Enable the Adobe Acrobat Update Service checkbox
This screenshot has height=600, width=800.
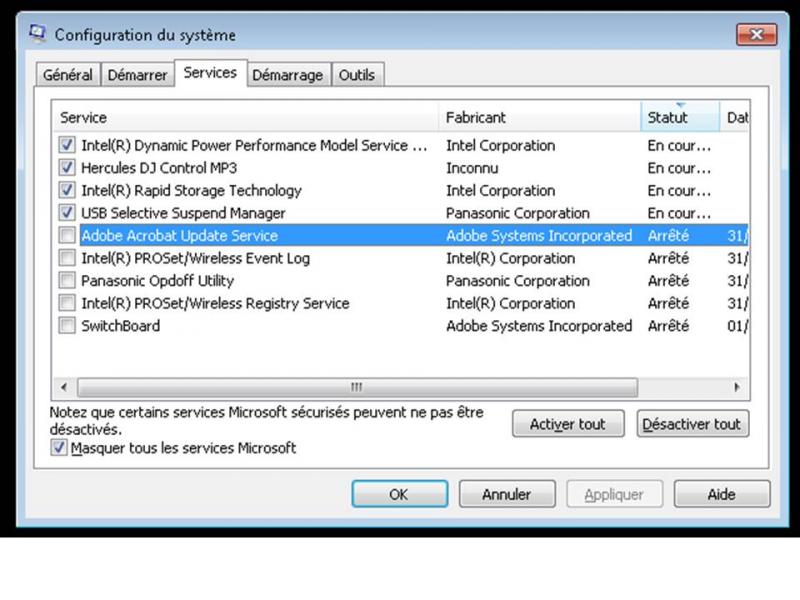pos(67,236)
